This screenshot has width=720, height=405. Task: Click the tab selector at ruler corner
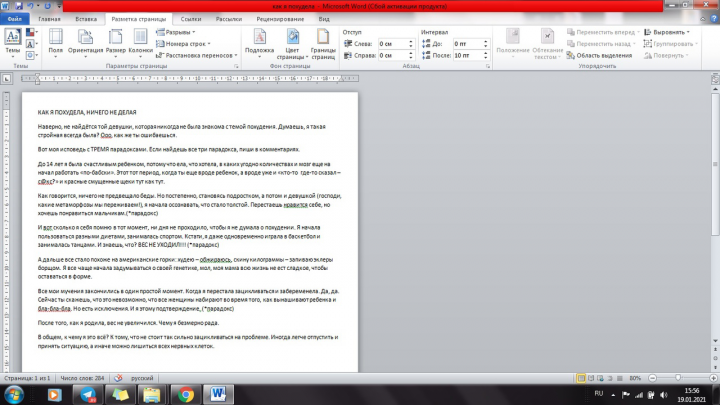point(6,79)
